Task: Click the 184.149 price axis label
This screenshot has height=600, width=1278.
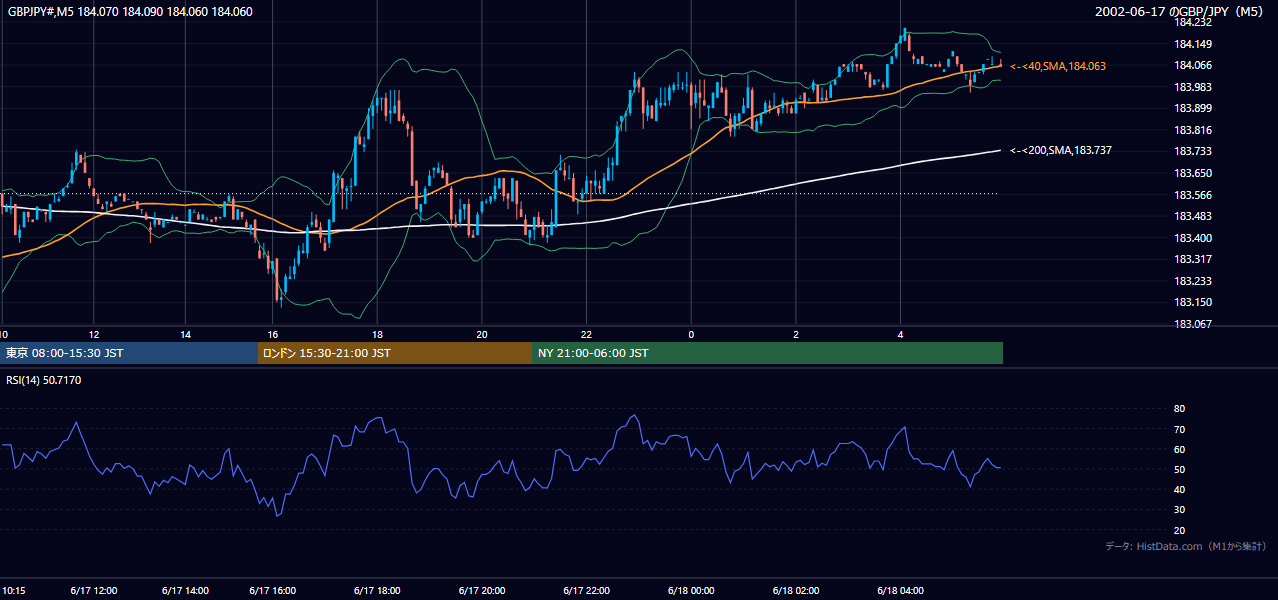Action: 1193,44
